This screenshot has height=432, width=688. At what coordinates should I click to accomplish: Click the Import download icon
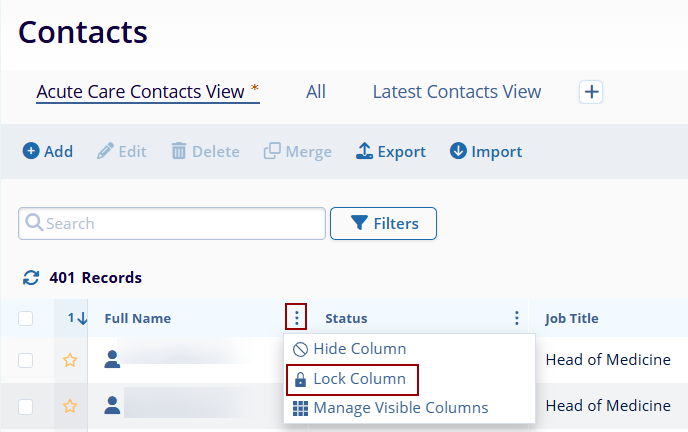(x=458, y=152)
